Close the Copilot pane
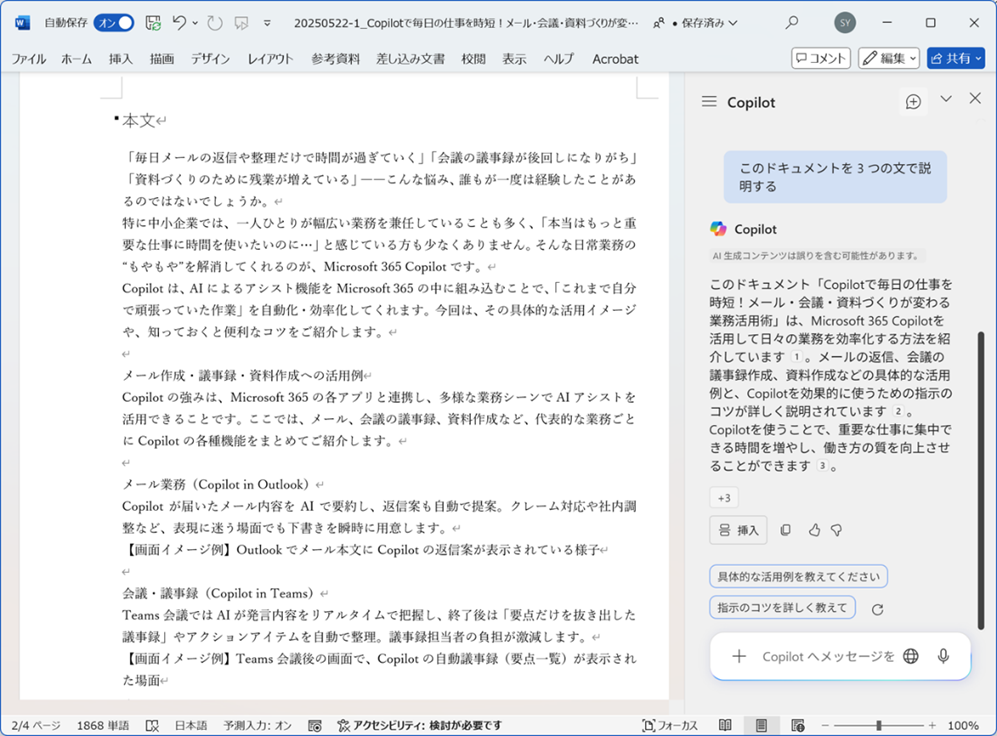The image size is (997, 736). tap(975, 99)
